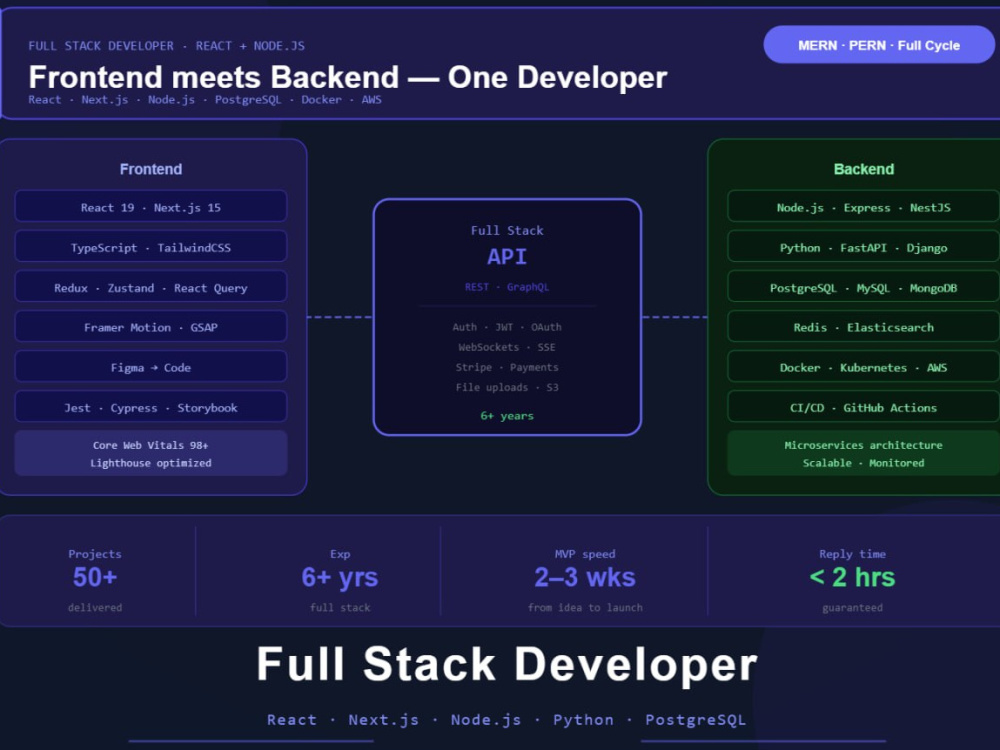Click the '< 2 hrs' reply time stat
Image resolution: width=1000 pixels, height=750 pixels.
point(852,577)
